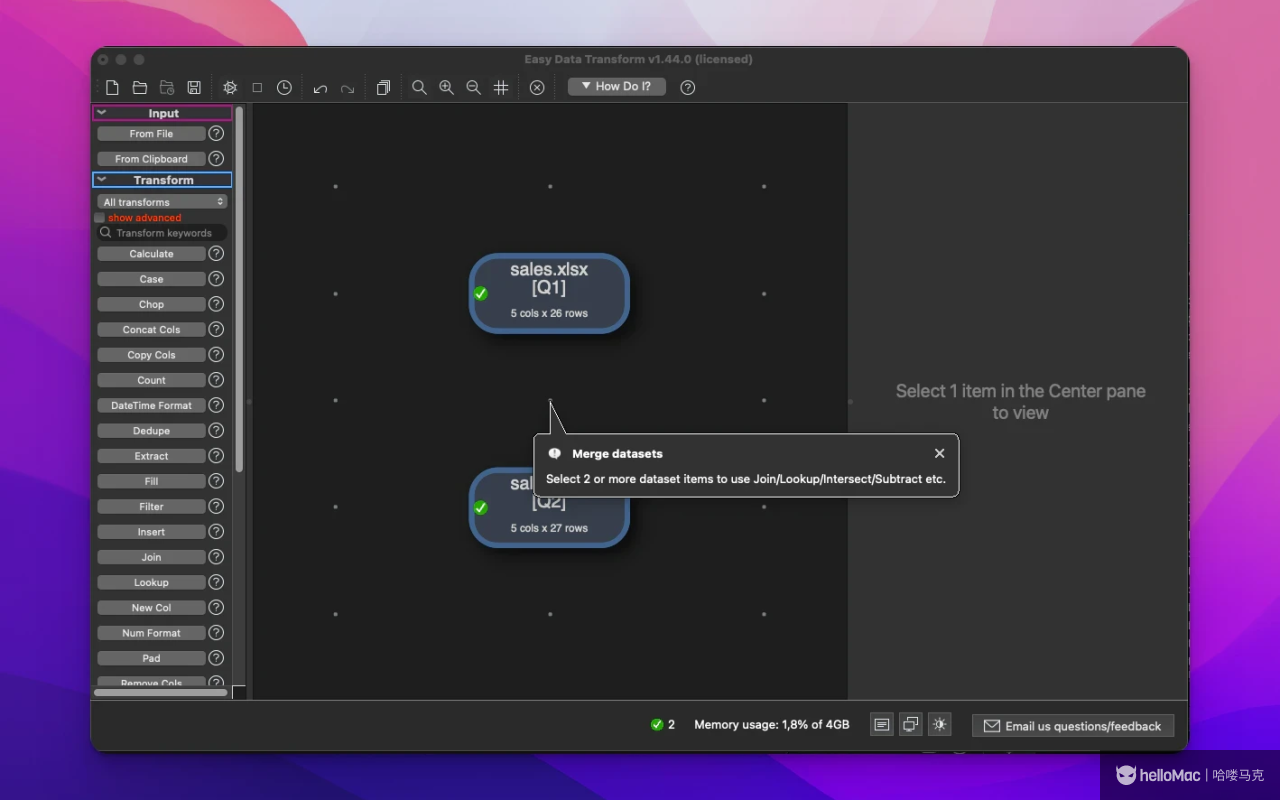
Task: Click the From Clipboard button
Action: pos(151,158)
